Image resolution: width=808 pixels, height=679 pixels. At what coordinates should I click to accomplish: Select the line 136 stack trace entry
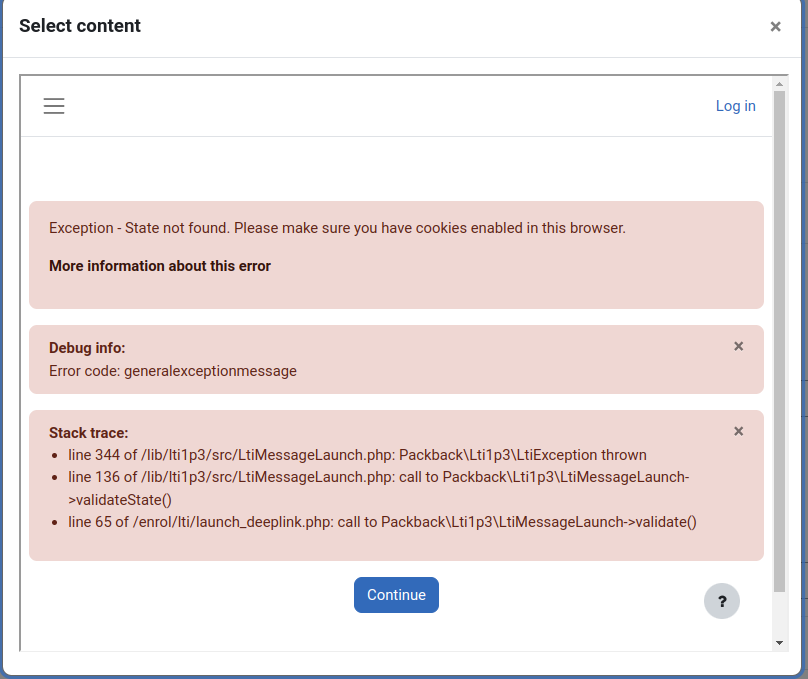pyautogui.click(x=378, y=488)
